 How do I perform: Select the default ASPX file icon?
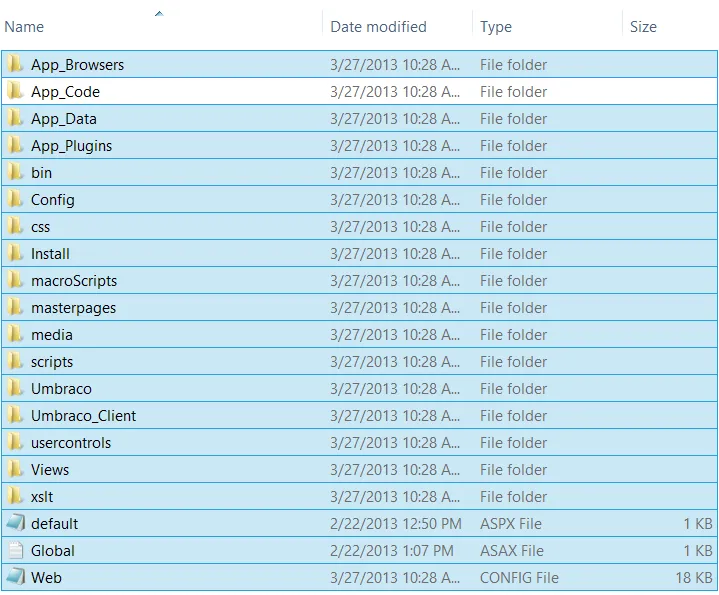(x=15, y=524)
